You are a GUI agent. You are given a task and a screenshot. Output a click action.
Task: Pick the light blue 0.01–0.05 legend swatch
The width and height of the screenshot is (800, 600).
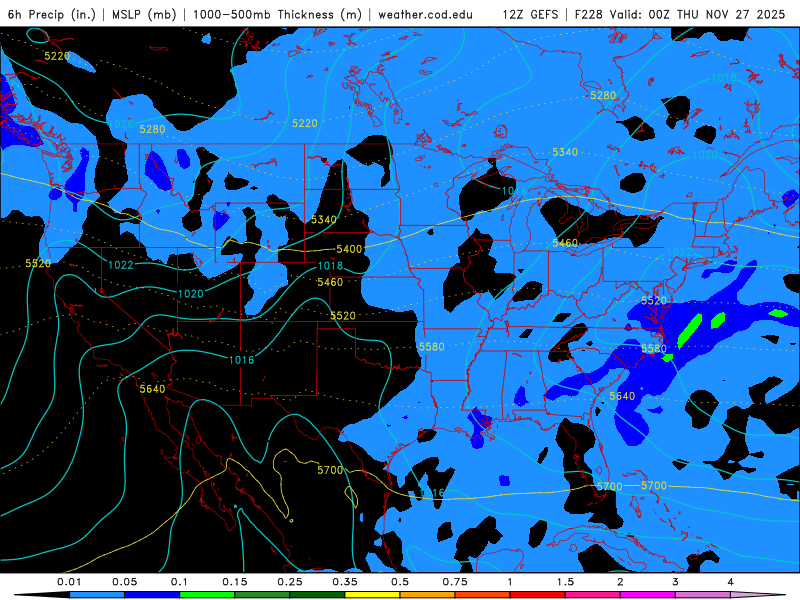click(97, 595)
